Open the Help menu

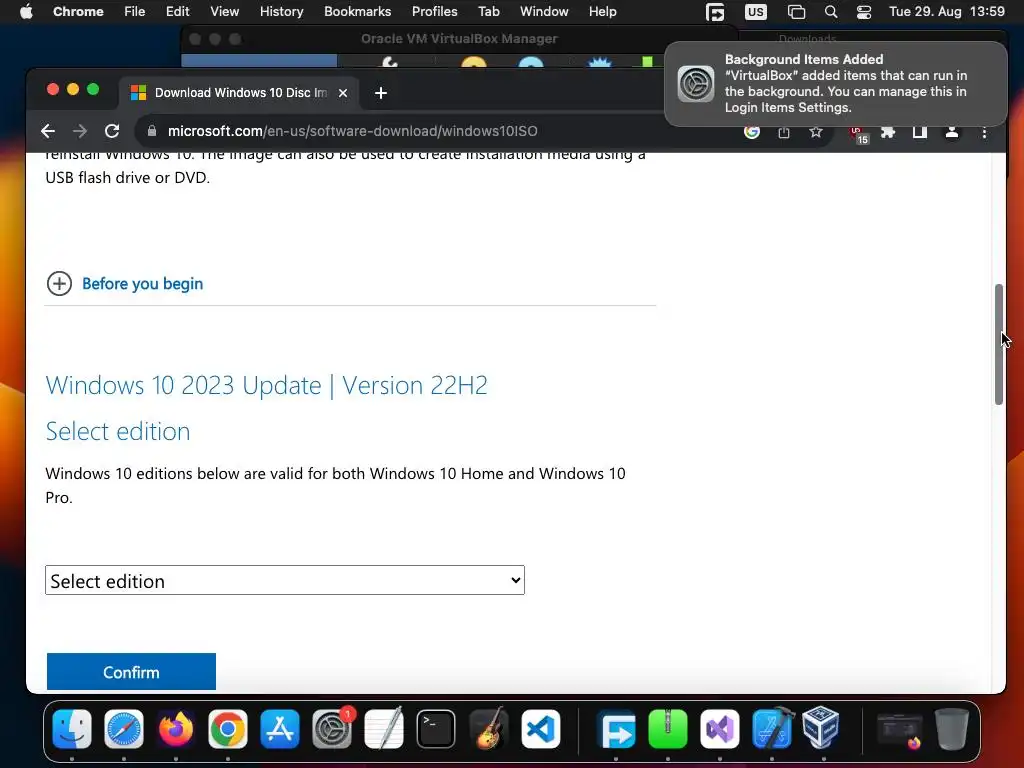click(x=602, y=12)
